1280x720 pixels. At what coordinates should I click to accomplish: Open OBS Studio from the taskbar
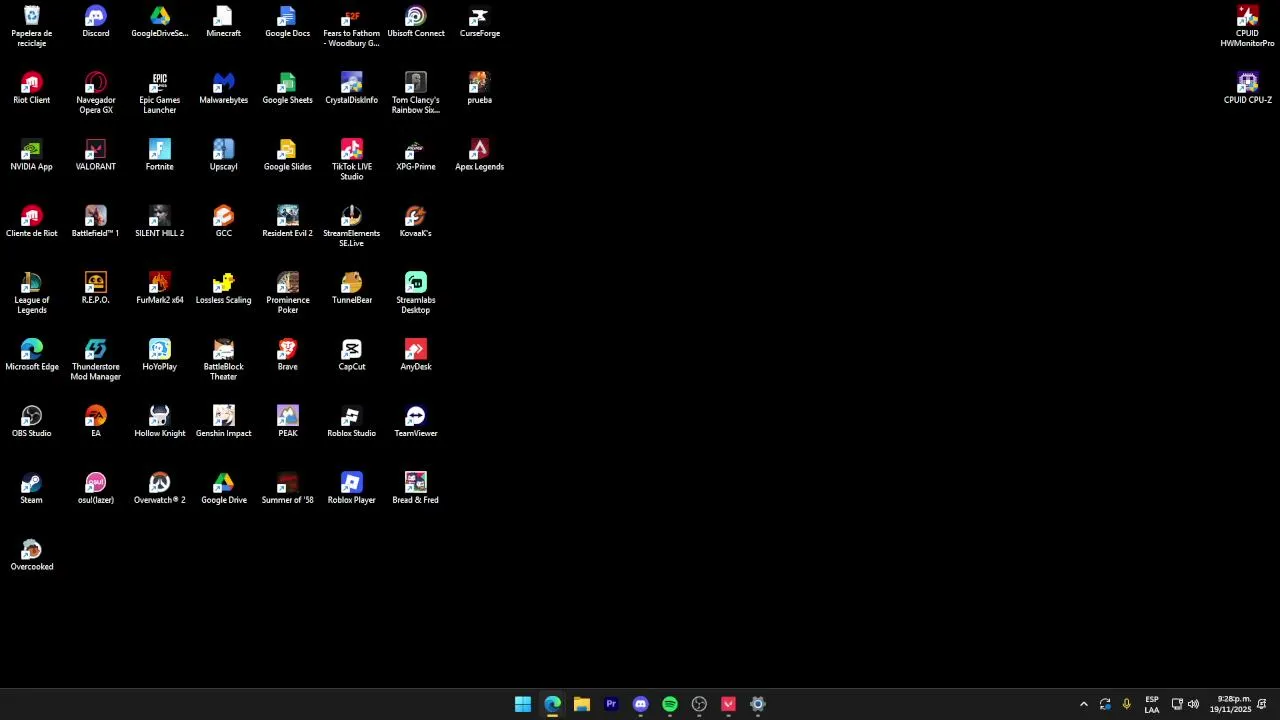[699, 704]
